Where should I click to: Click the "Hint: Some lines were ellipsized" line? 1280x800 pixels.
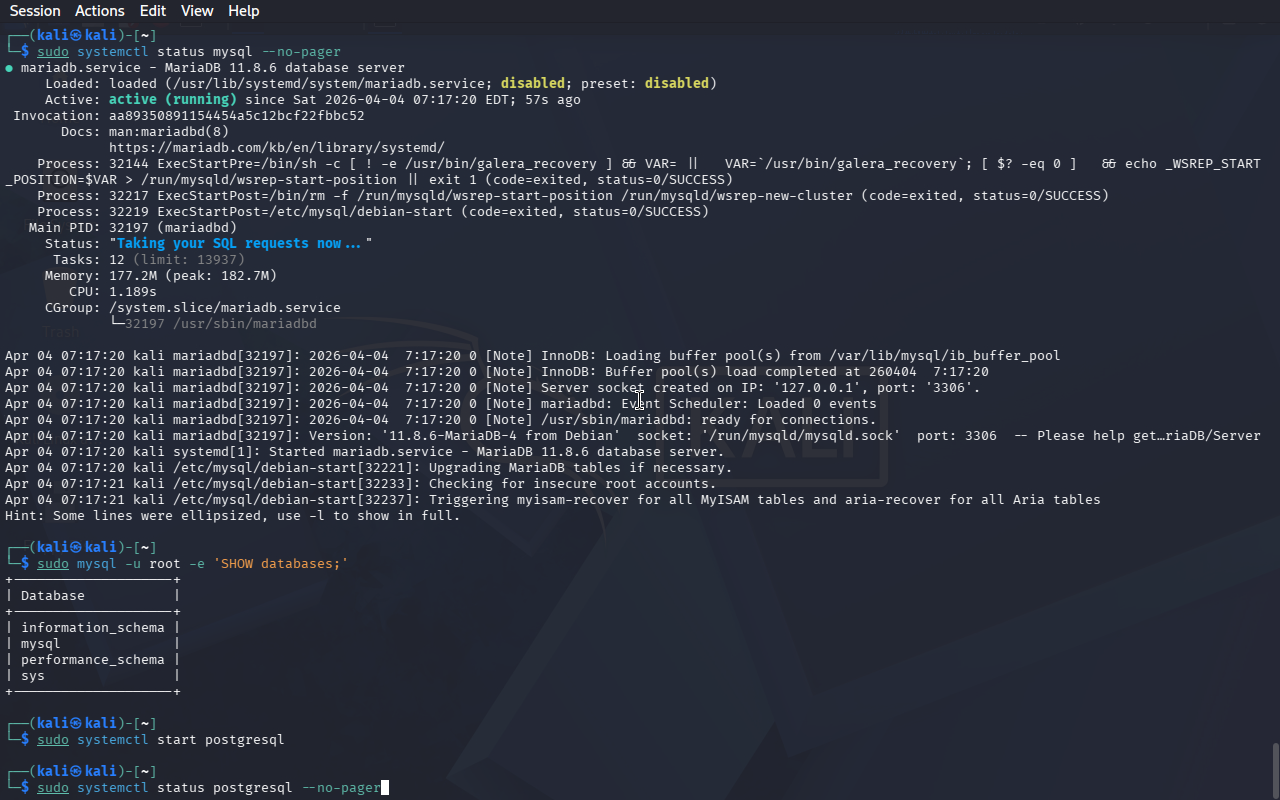click(x=232, y=516)
